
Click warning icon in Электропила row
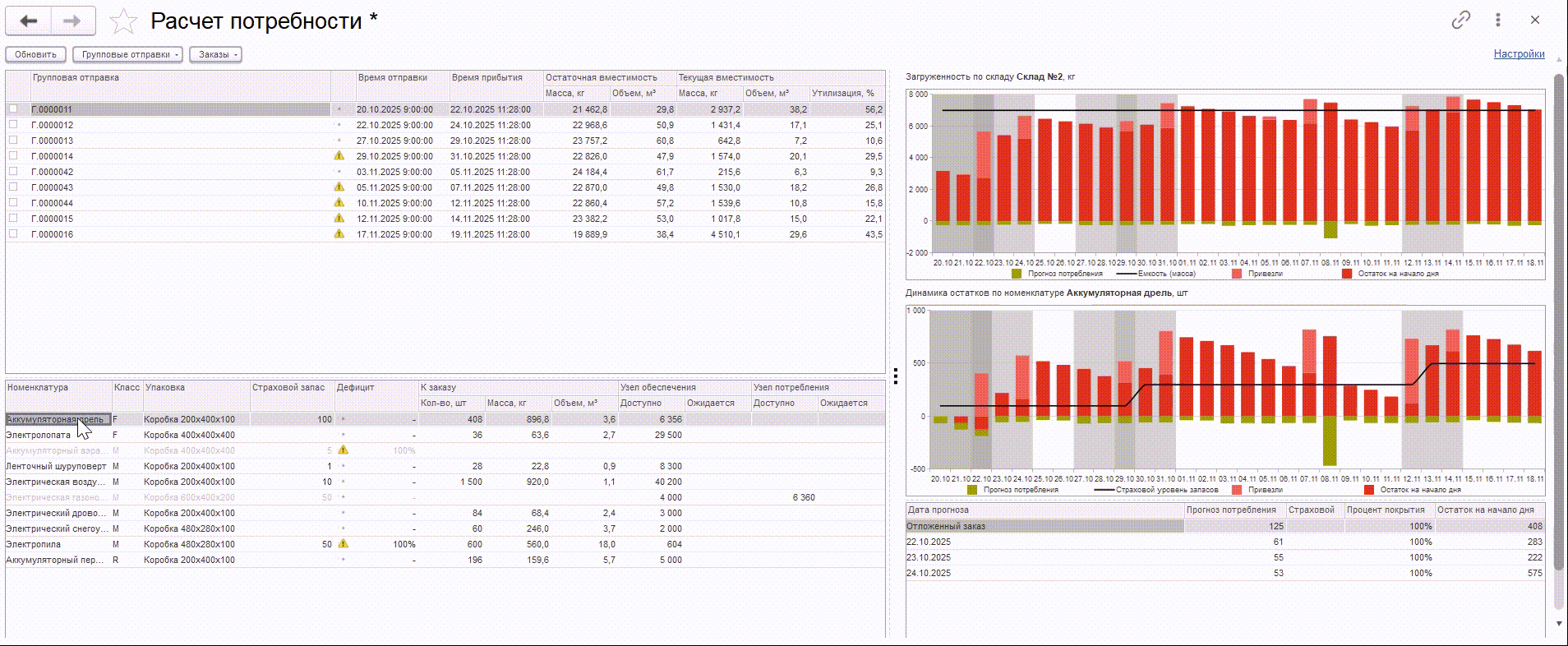(x=343, y=544)
